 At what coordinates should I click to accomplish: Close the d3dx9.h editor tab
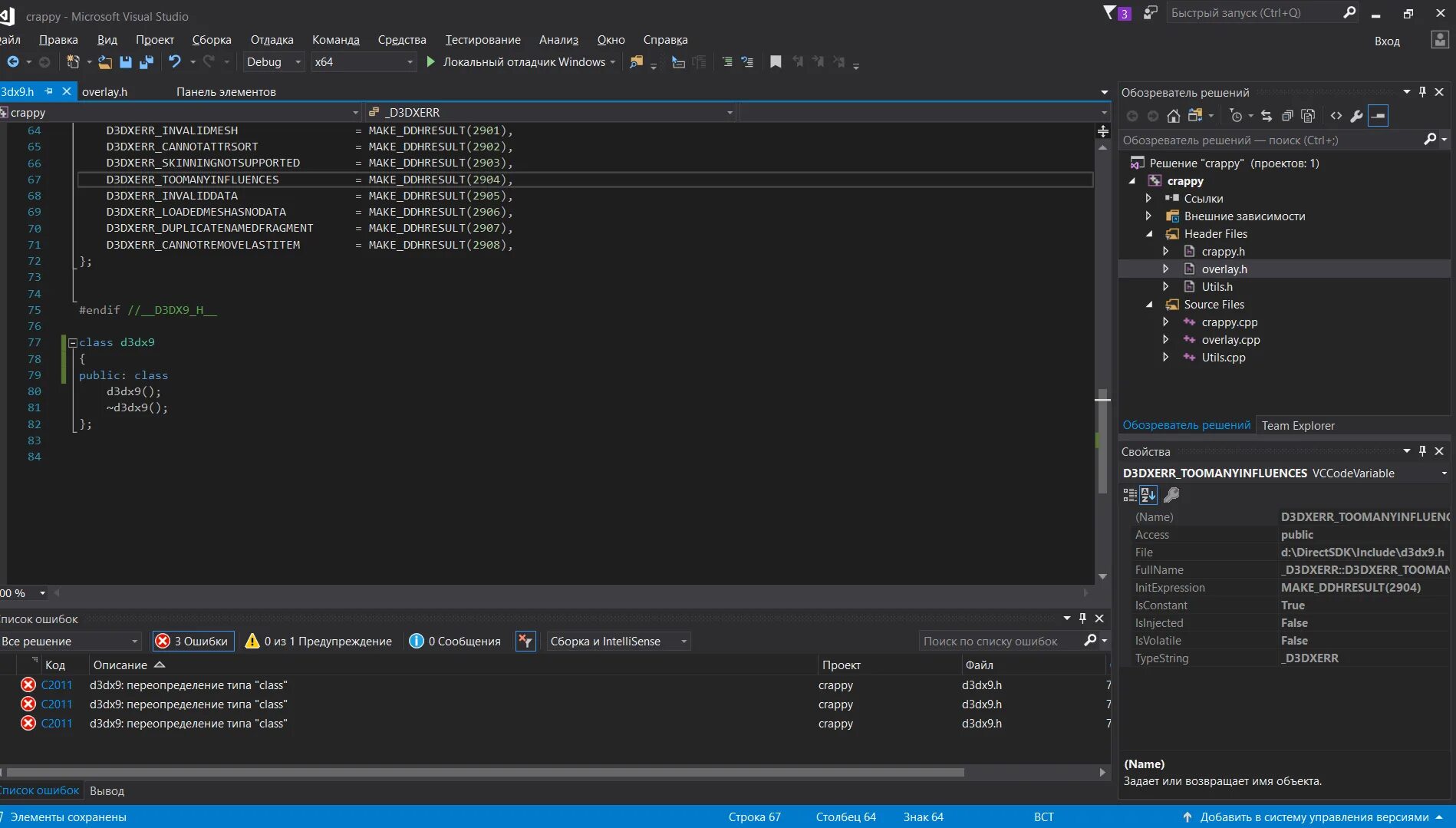(x=66, y=91)
